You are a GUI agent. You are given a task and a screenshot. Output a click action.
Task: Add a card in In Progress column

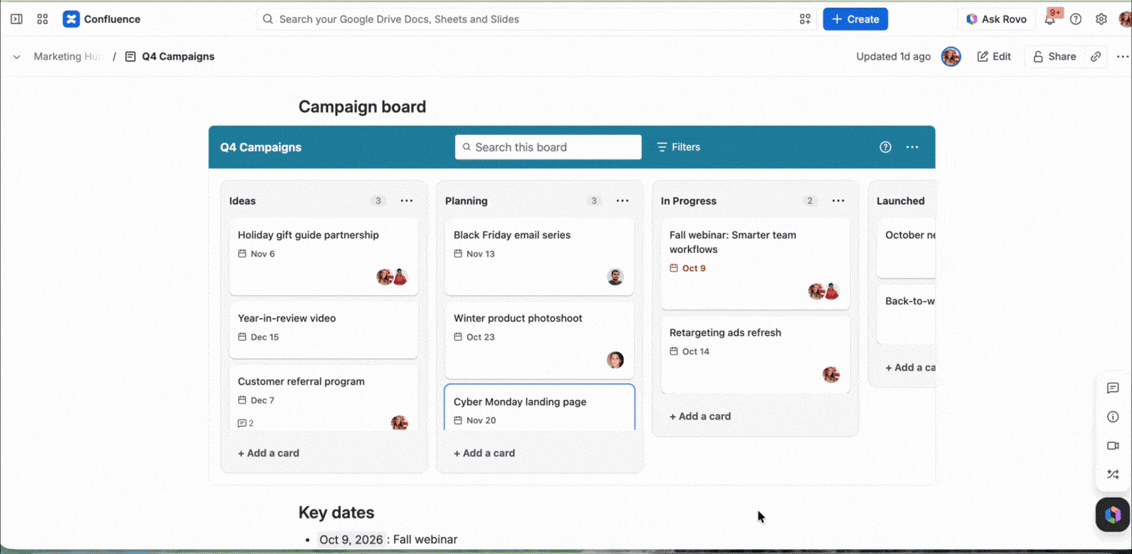tap(700, 416)
